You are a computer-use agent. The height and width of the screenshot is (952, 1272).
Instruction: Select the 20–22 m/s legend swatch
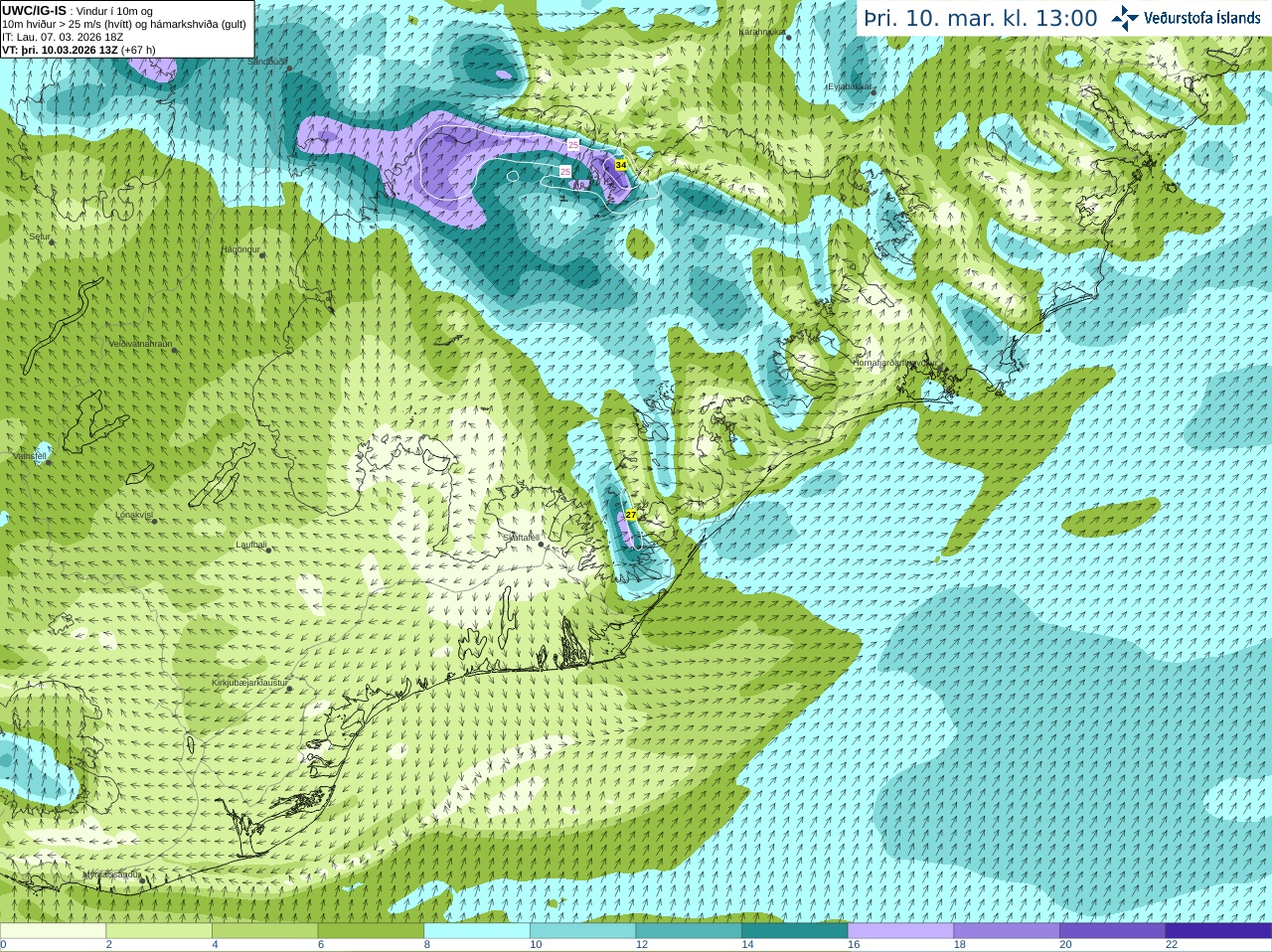tap(1113, 931)
